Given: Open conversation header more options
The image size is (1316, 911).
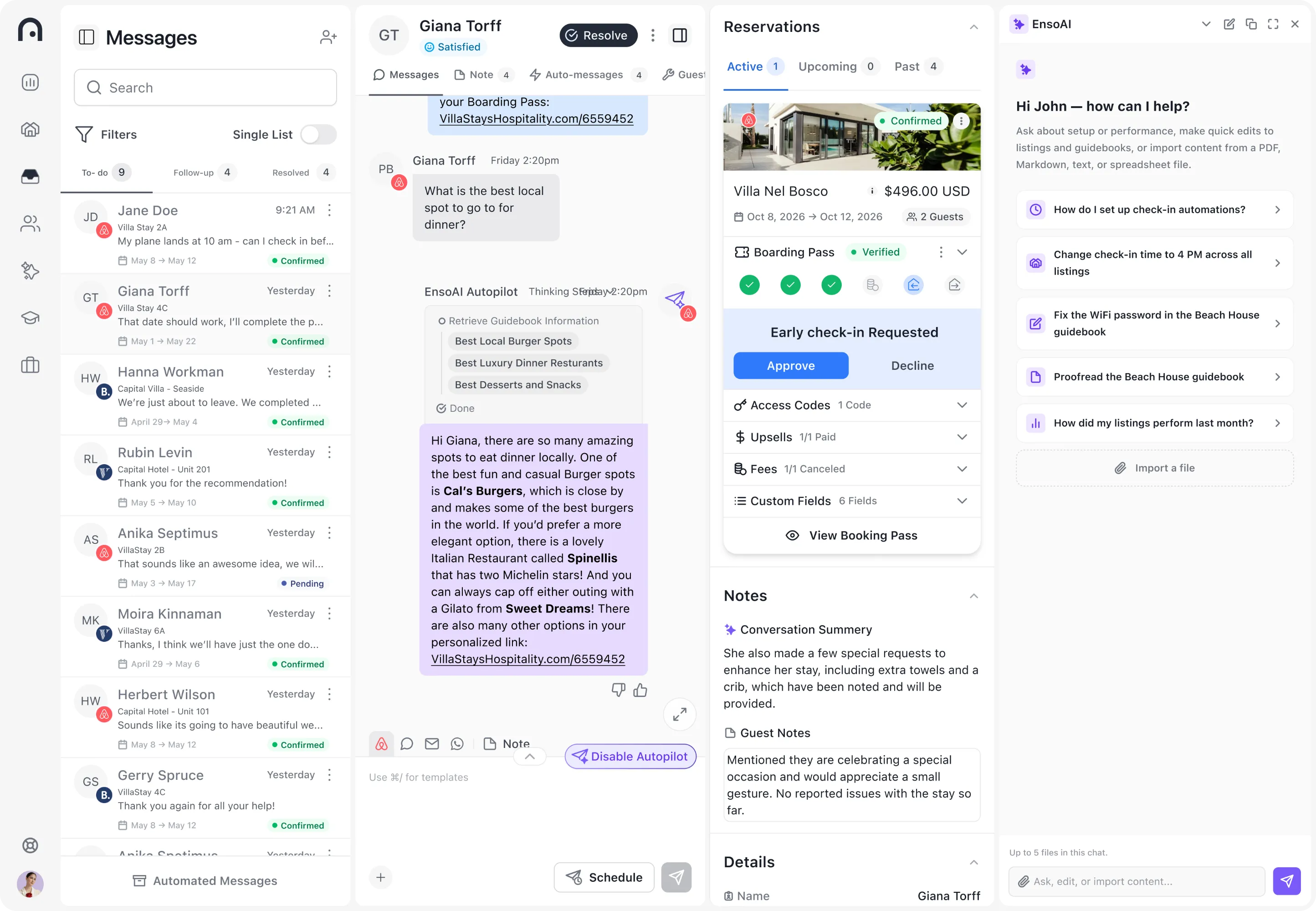Looking at the screenshot, I should point(653,36).
